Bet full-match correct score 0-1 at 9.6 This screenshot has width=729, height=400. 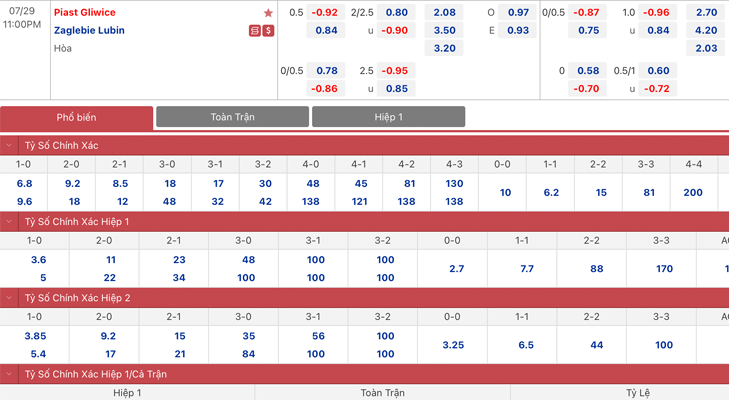[x=24, y=202]
